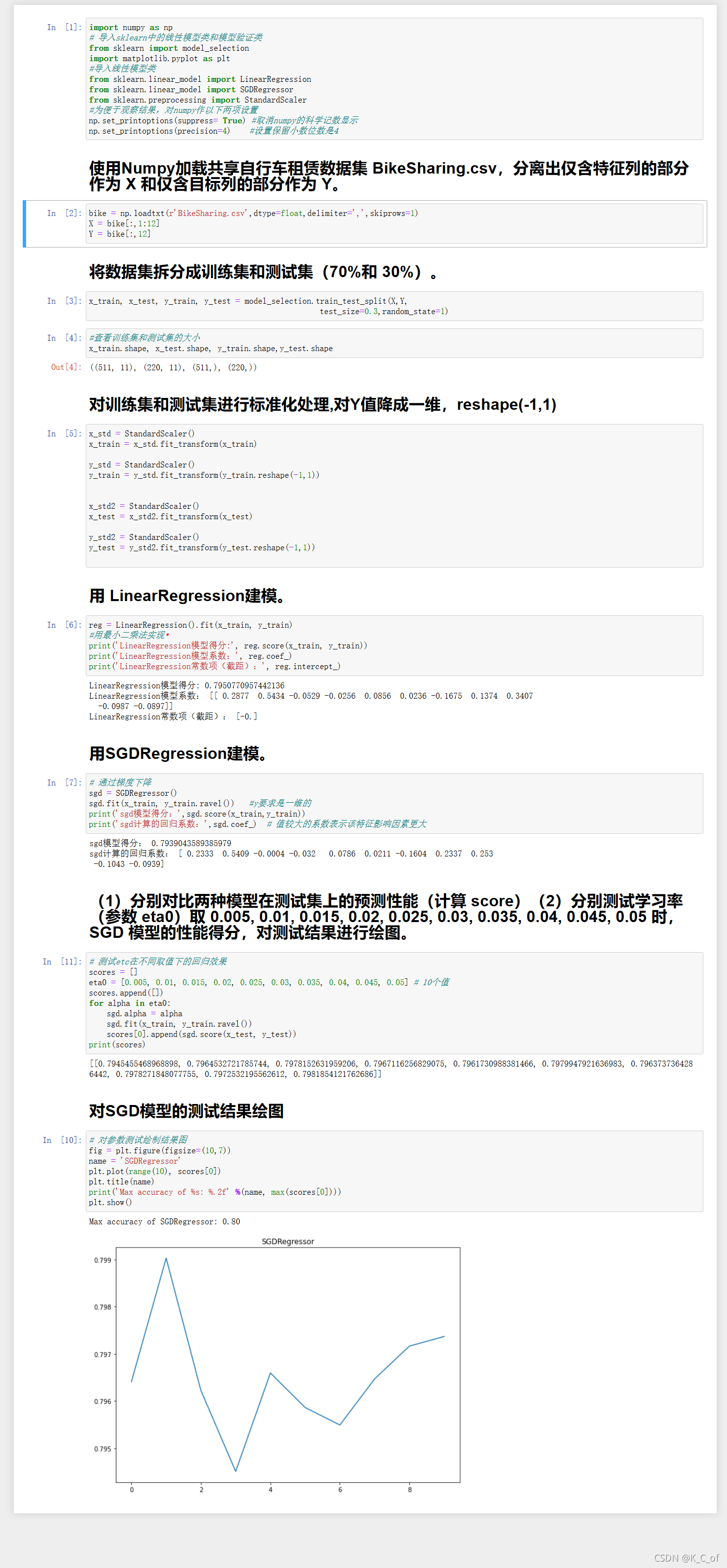Click the 'LinearRegression模型系数' output line
The image size is (727, 1568).
(x=311, y=701)
